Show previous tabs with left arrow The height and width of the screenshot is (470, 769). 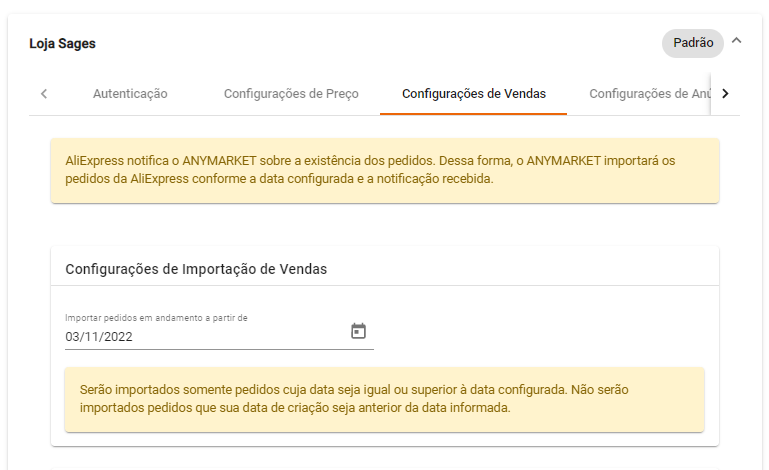44,93
